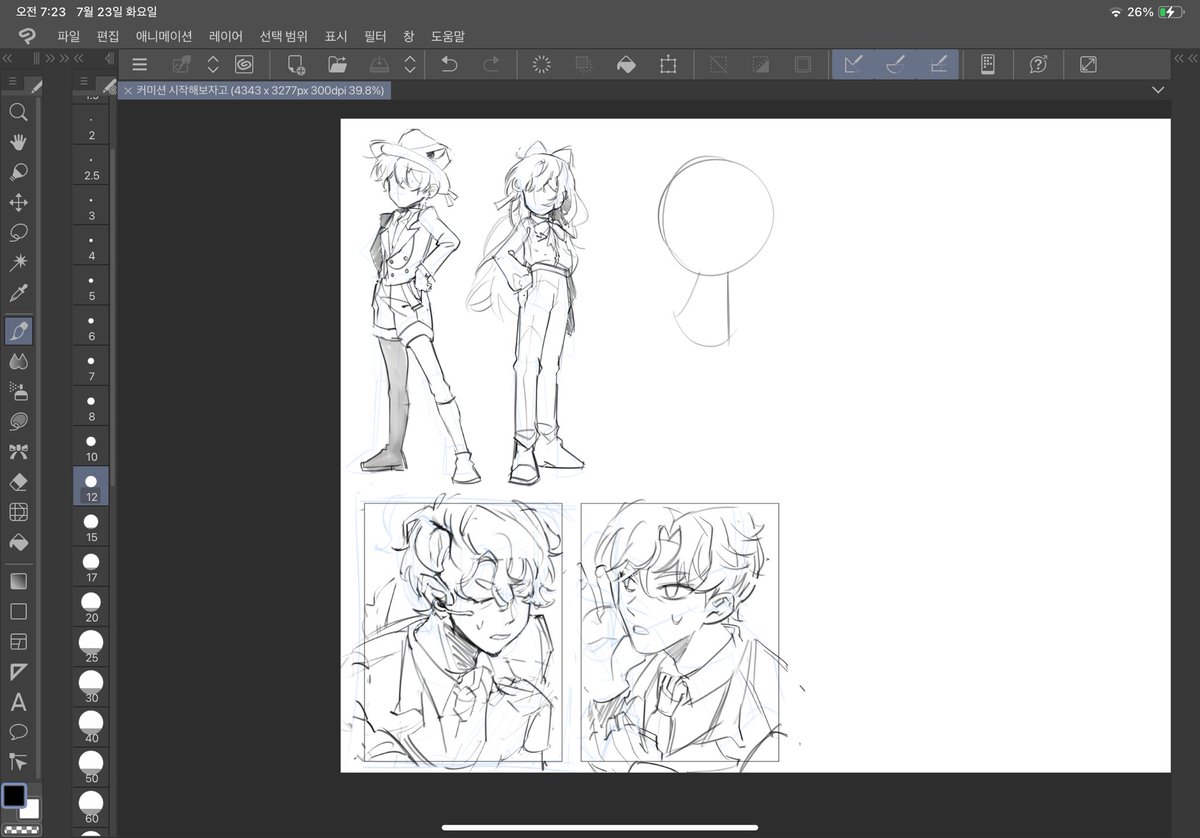This screenshot has height=838, width=1200.
Task: Open a file with folder icon
Action: click(x=337, y=64)
